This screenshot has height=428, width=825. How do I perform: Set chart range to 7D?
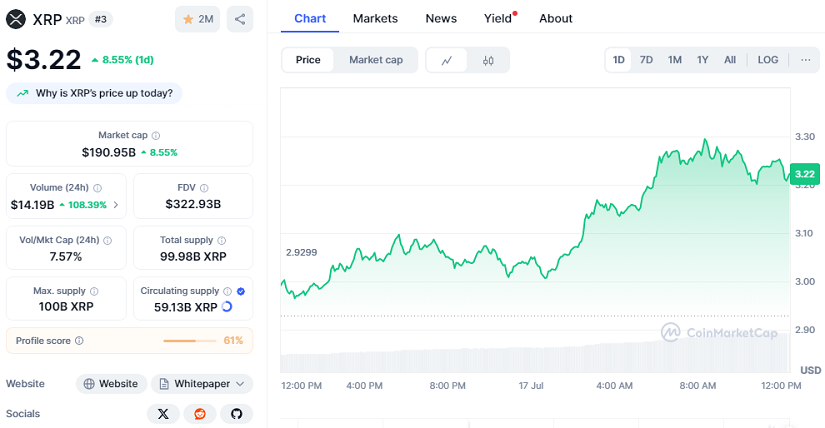(x=646, y=60)
